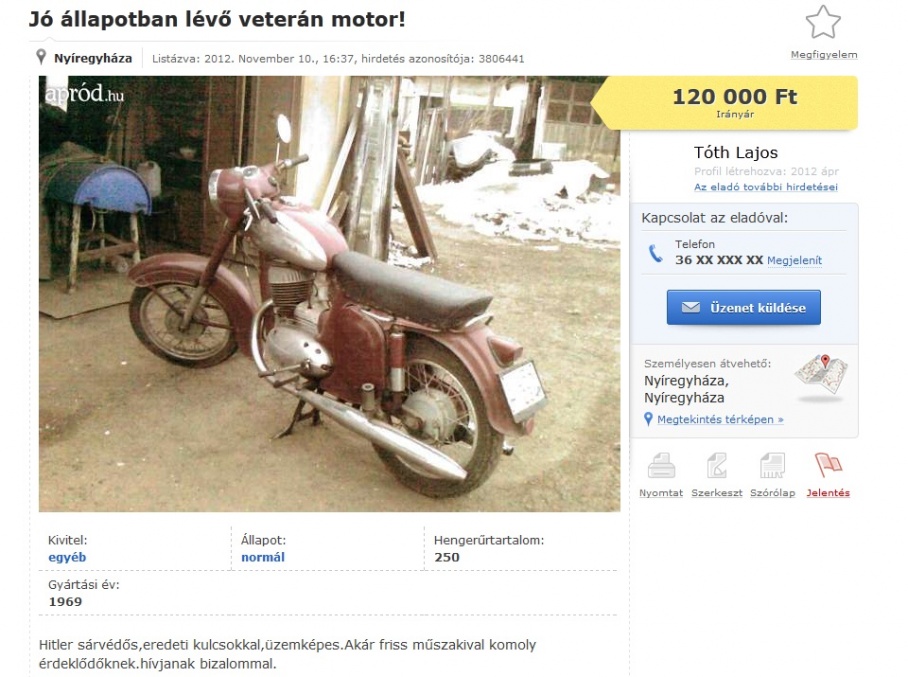Click the Megfigyelem star icon
The image size is (908, 677).
[823, 23]
